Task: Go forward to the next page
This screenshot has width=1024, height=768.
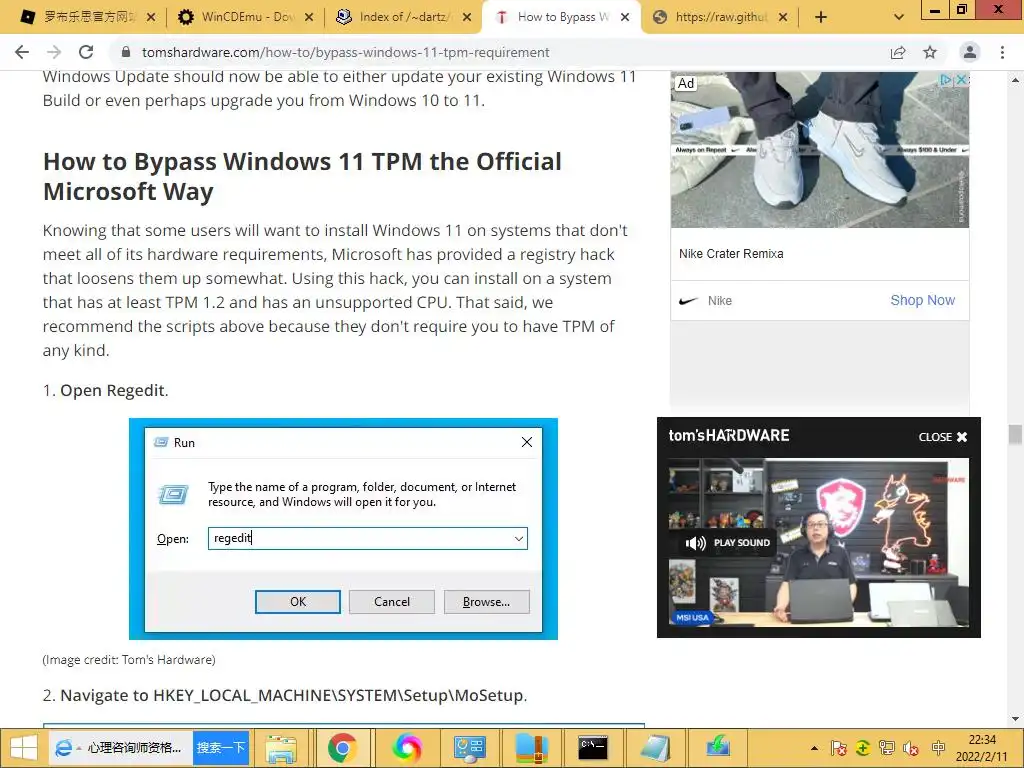Action: click(x=54, y=52)
